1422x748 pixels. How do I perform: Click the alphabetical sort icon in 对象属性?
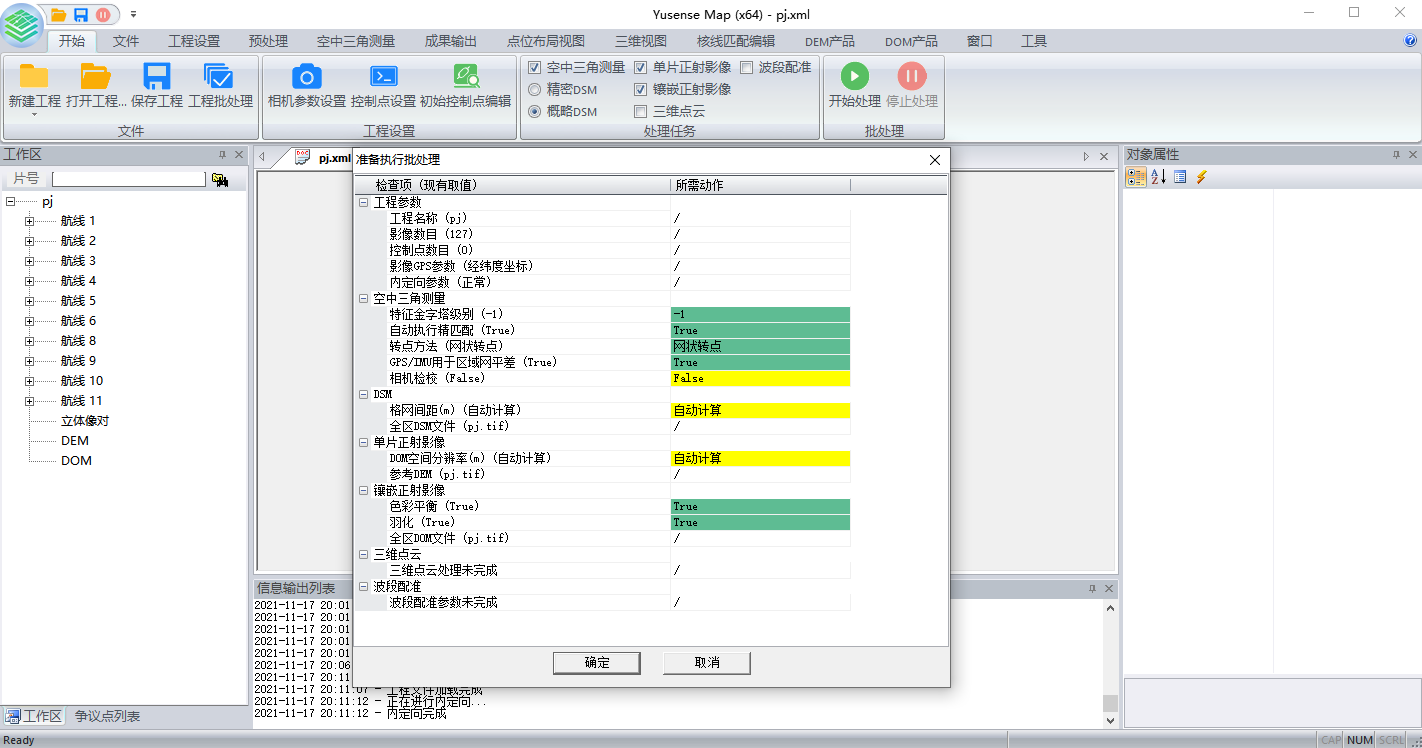tap(1158, 177)
